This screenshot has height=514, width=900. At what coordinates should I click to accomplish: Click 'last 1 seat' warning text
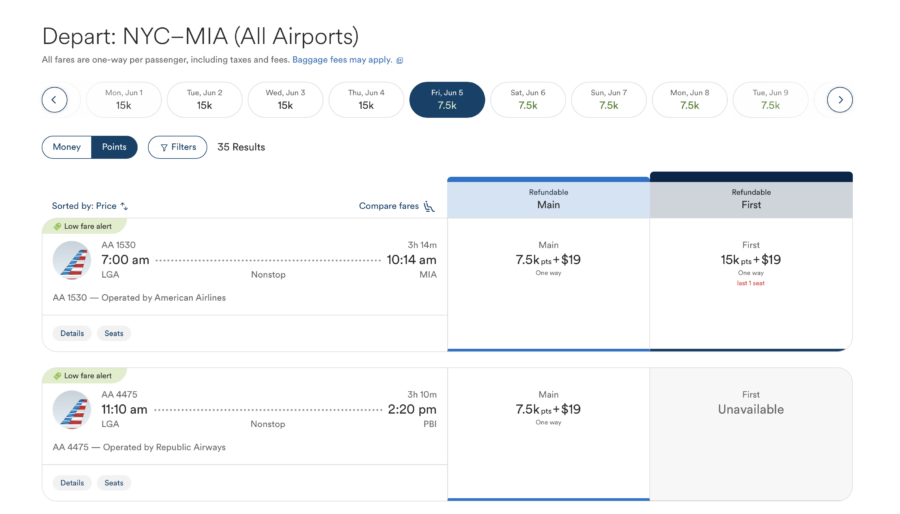[x=751, y=283]
